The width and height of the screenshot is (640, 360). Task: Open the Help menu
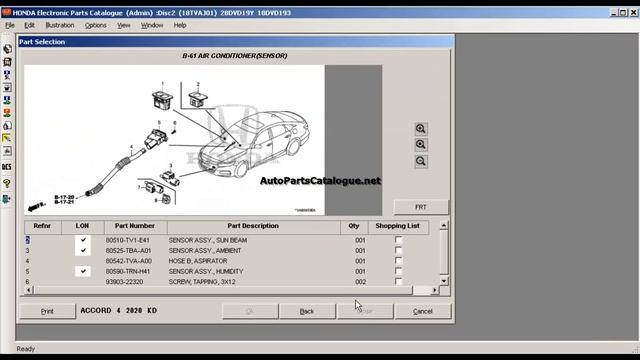click(x=180, y=25)
